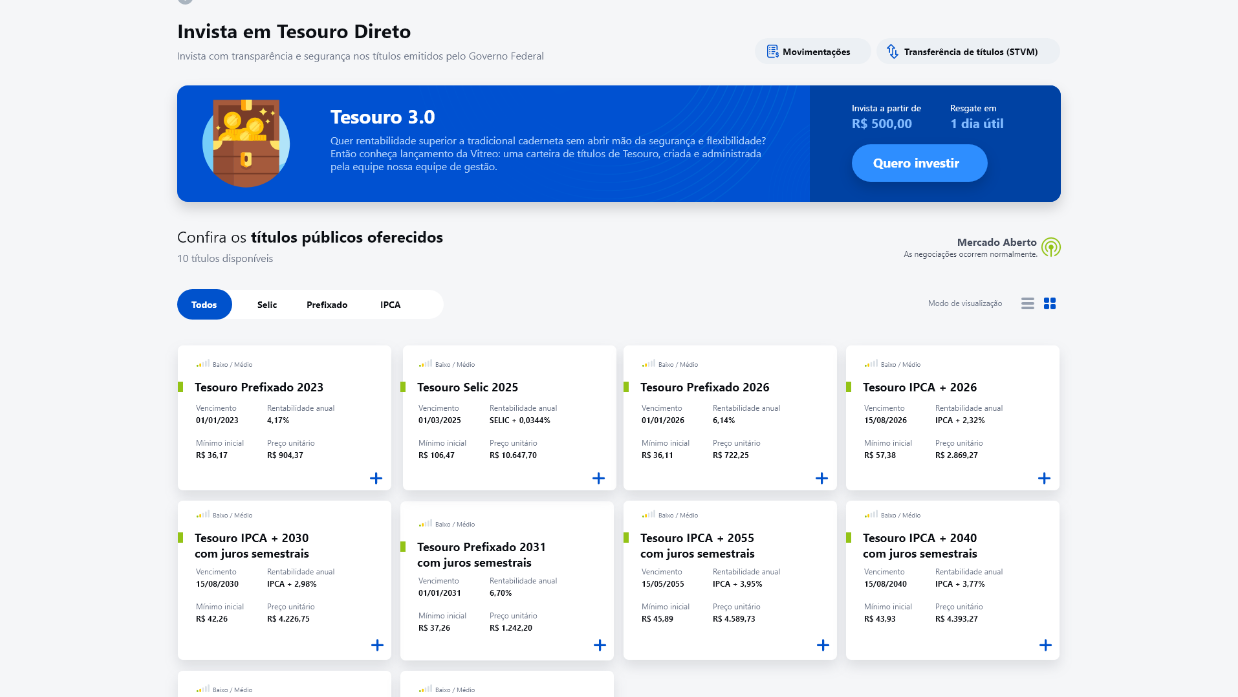Open the Tesouro Selic 2025 card title
Image resolution: width=1238 pixels, height=697 pixels.
[x=468, y=387]
